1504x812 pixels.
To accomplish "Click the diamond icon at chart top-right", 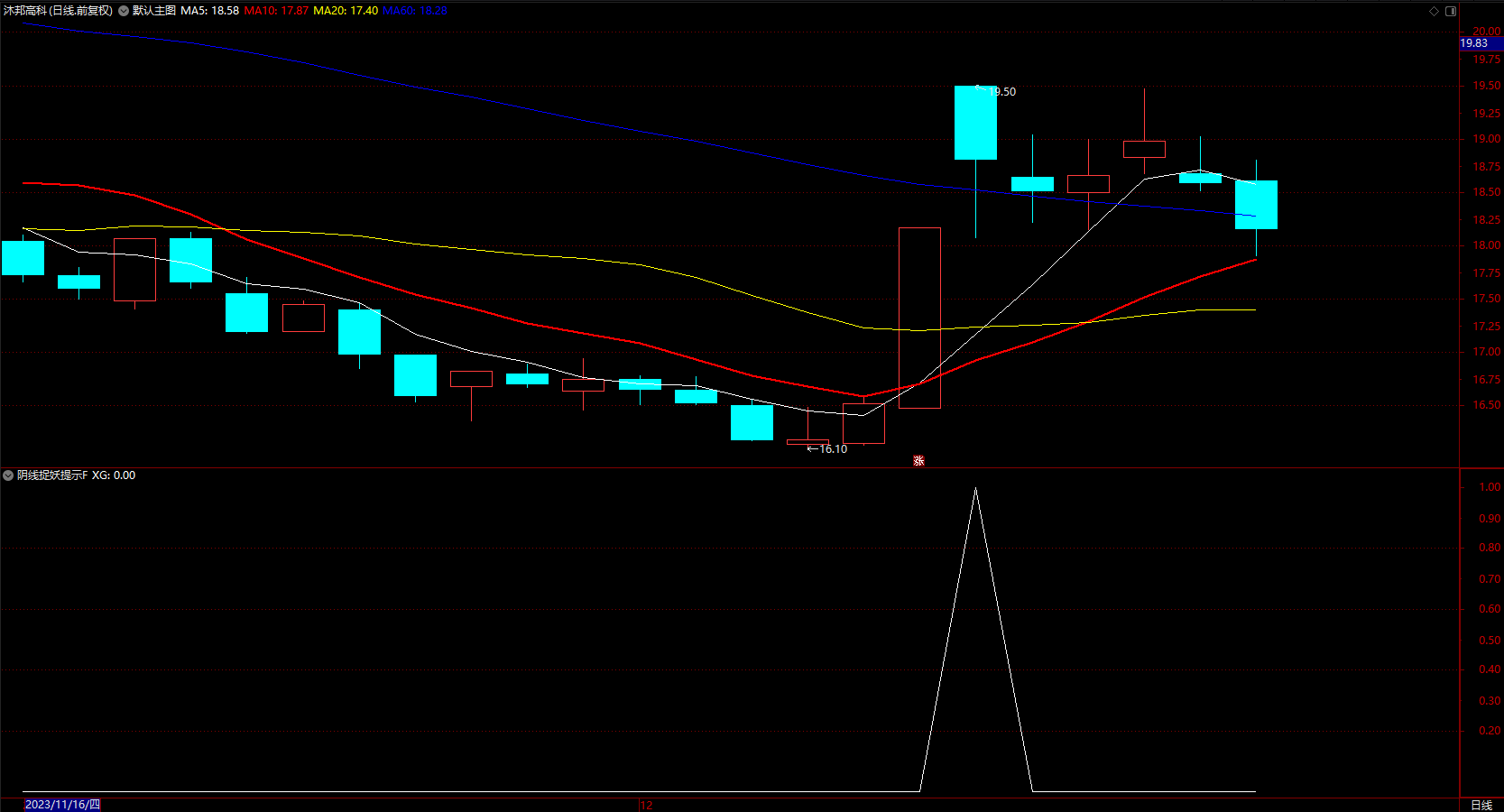I will (1434, 11).
